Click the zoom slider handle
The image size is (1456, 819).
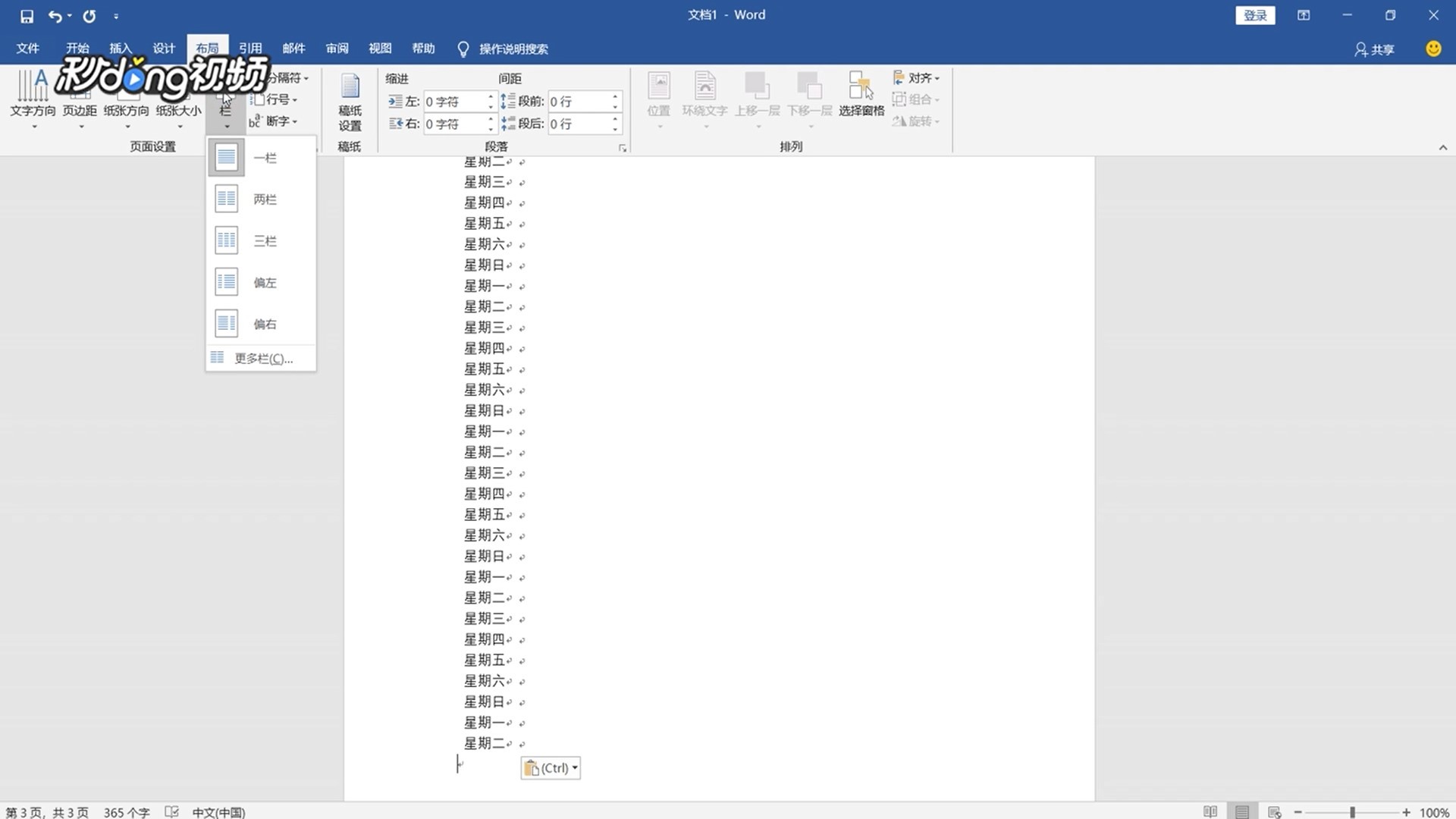1352,811
